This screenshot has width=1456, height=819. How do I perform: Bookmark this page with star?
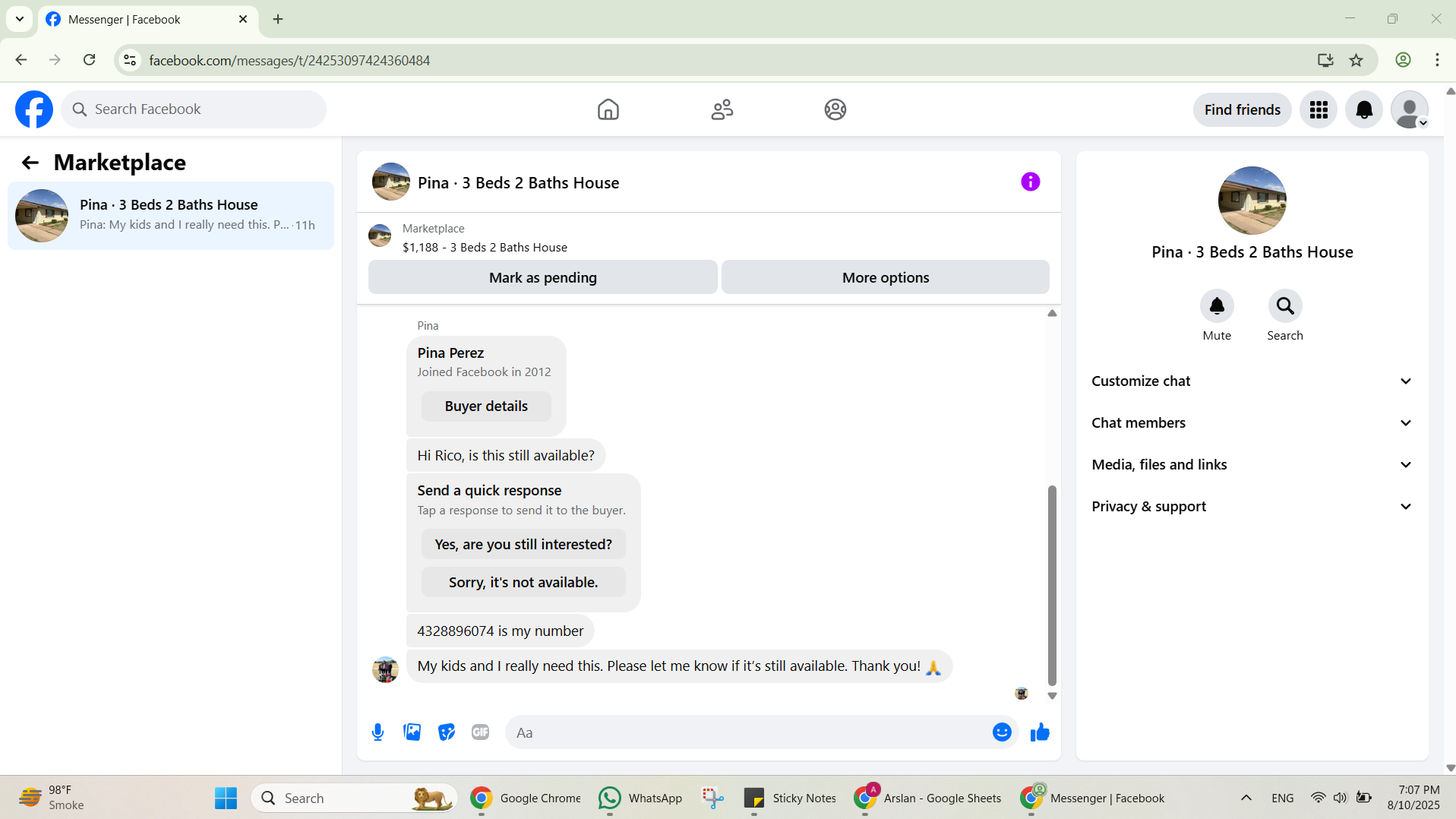[x=1356, y=60]
